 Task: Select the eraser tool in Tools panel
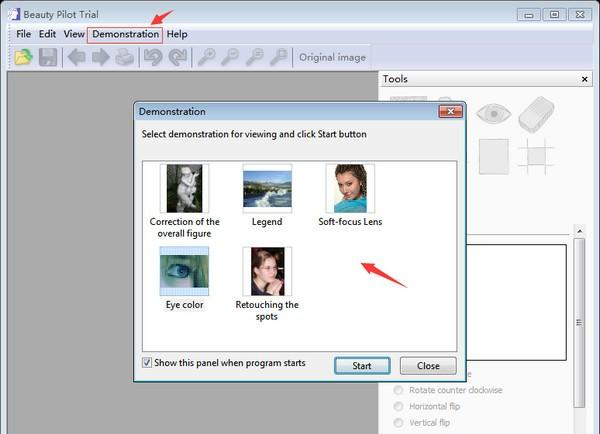click(x=536, y=114)
